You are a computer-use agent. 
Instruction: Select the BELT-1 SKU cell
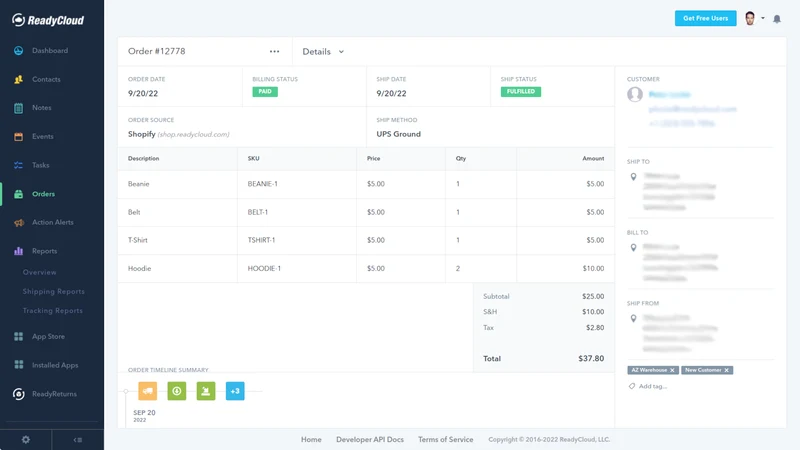click(258, 212)
